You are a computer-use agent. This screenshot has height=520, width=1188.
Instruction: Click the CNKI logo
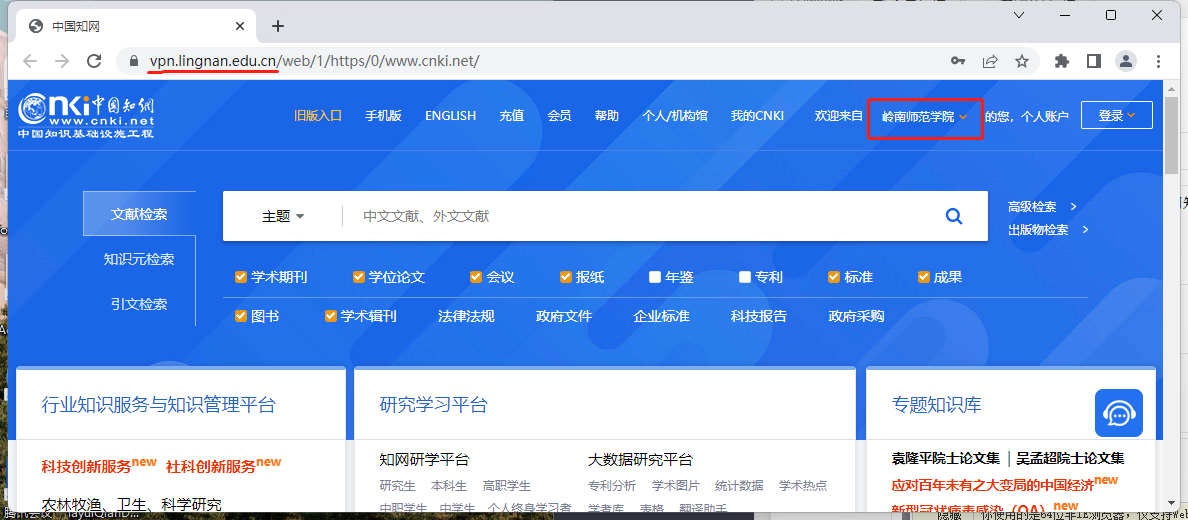click(x=86, y=117)
